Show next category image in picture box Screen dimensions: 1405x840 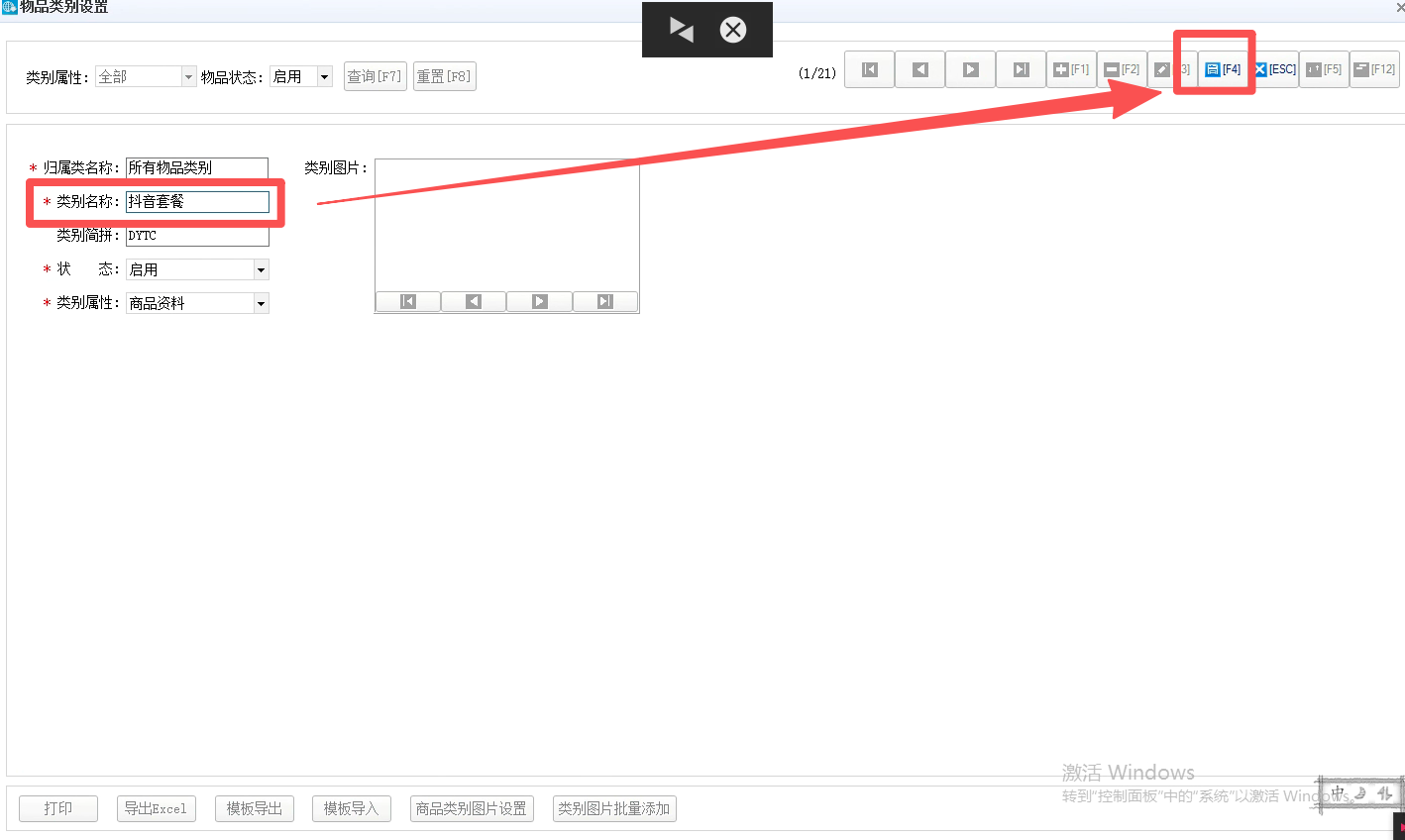539,301
